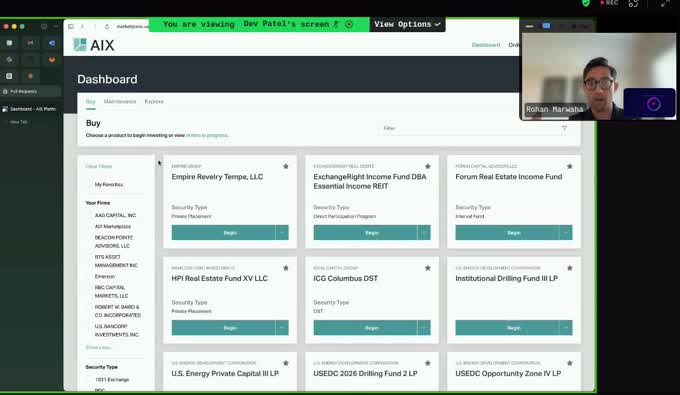Favorite USEDC Opportunity Zone IV LP star

(569, 363)
